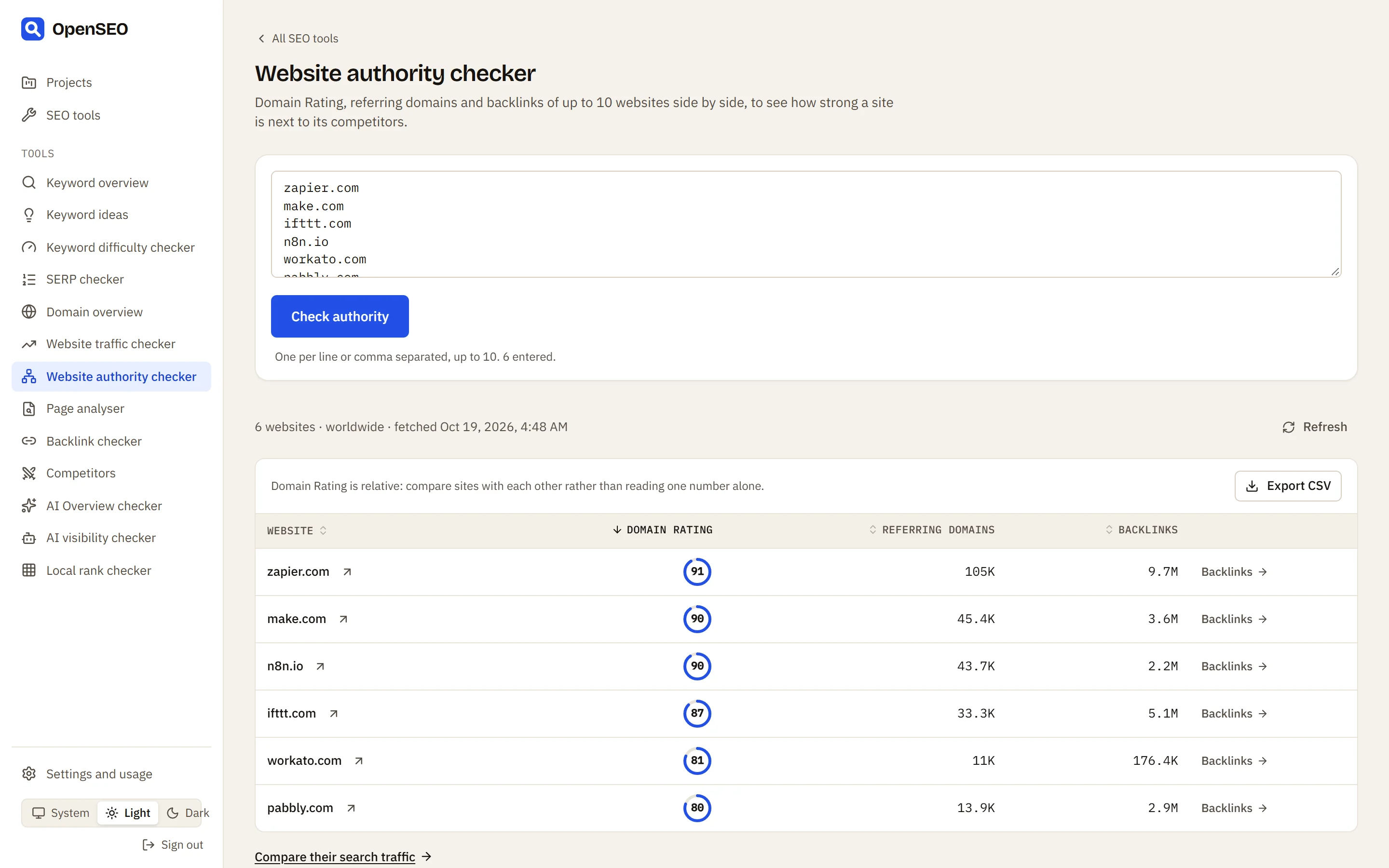Viewport: 1389px width, 868px height.
Task: View Backlinks for zapier.com
Action: click(1234, 572)
